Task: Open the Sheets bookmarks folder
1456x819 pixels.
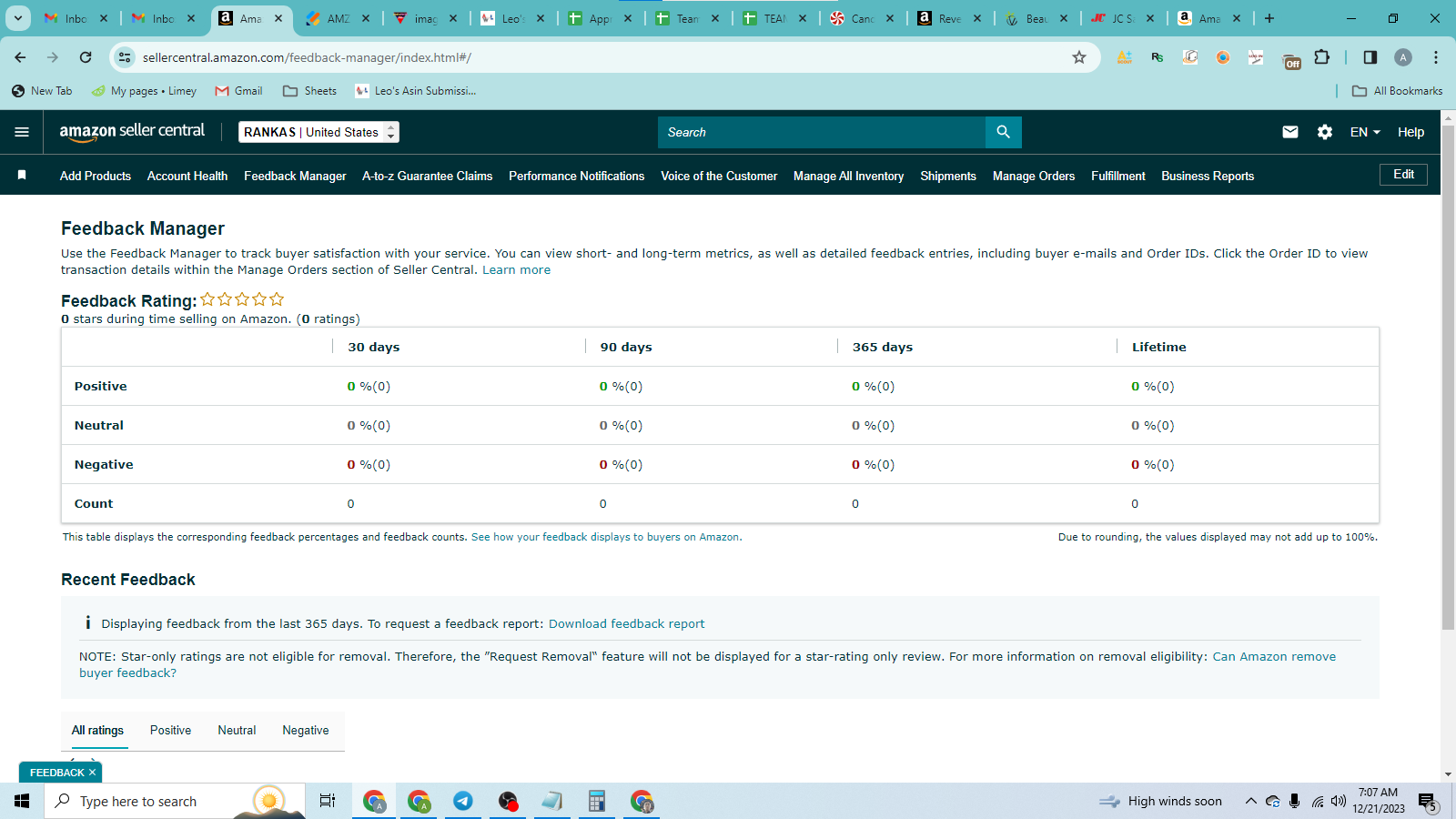Action: (310, 91)
